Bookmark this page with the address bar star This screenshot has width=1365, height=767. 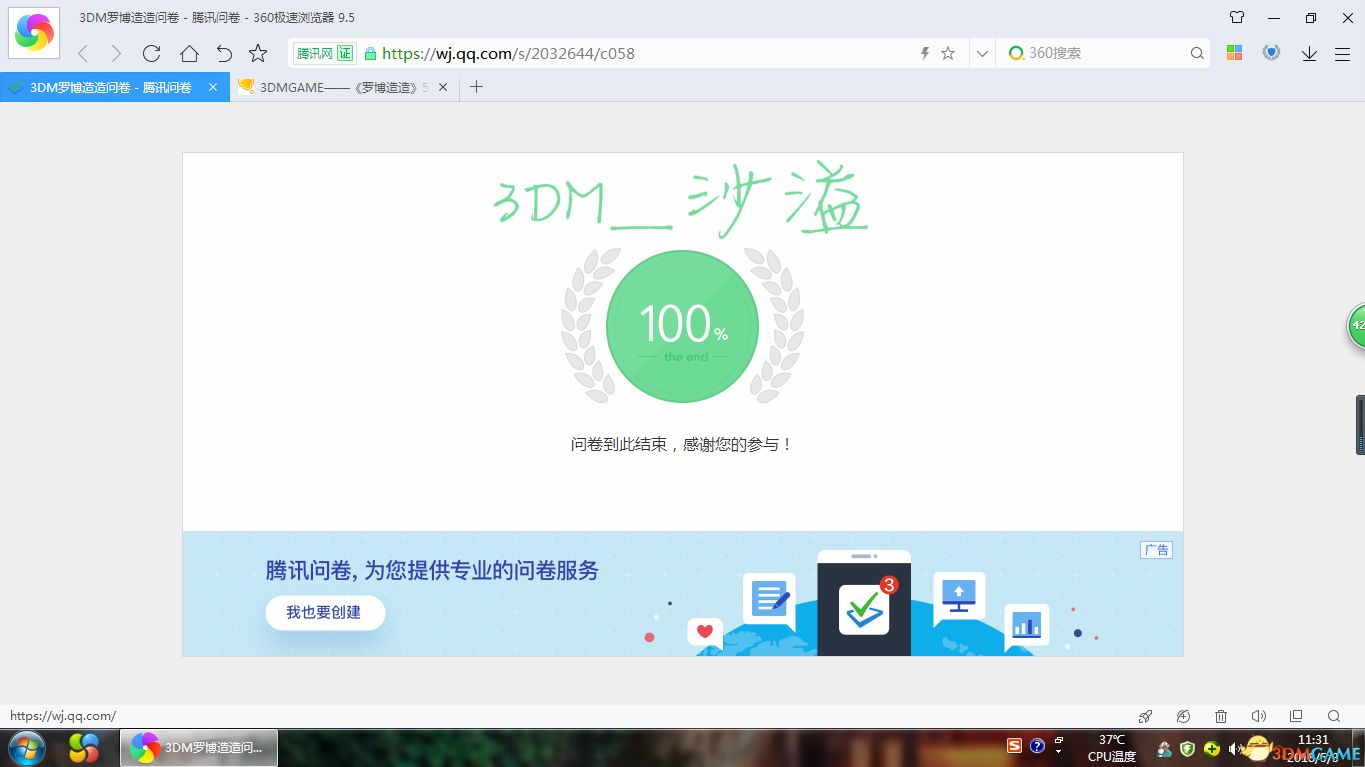[948, 54]
